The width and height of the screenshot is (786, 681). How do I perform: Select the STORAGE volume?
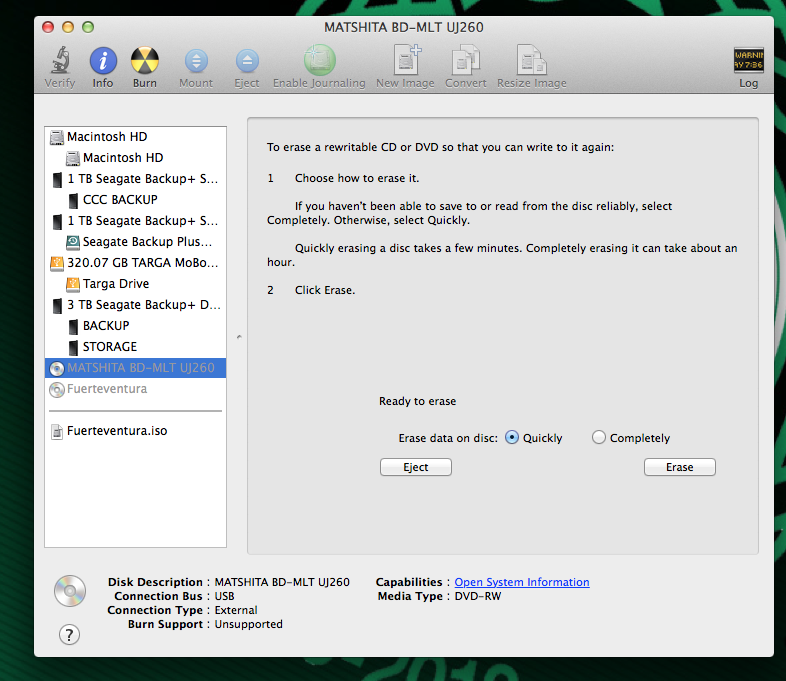[135, 347]
